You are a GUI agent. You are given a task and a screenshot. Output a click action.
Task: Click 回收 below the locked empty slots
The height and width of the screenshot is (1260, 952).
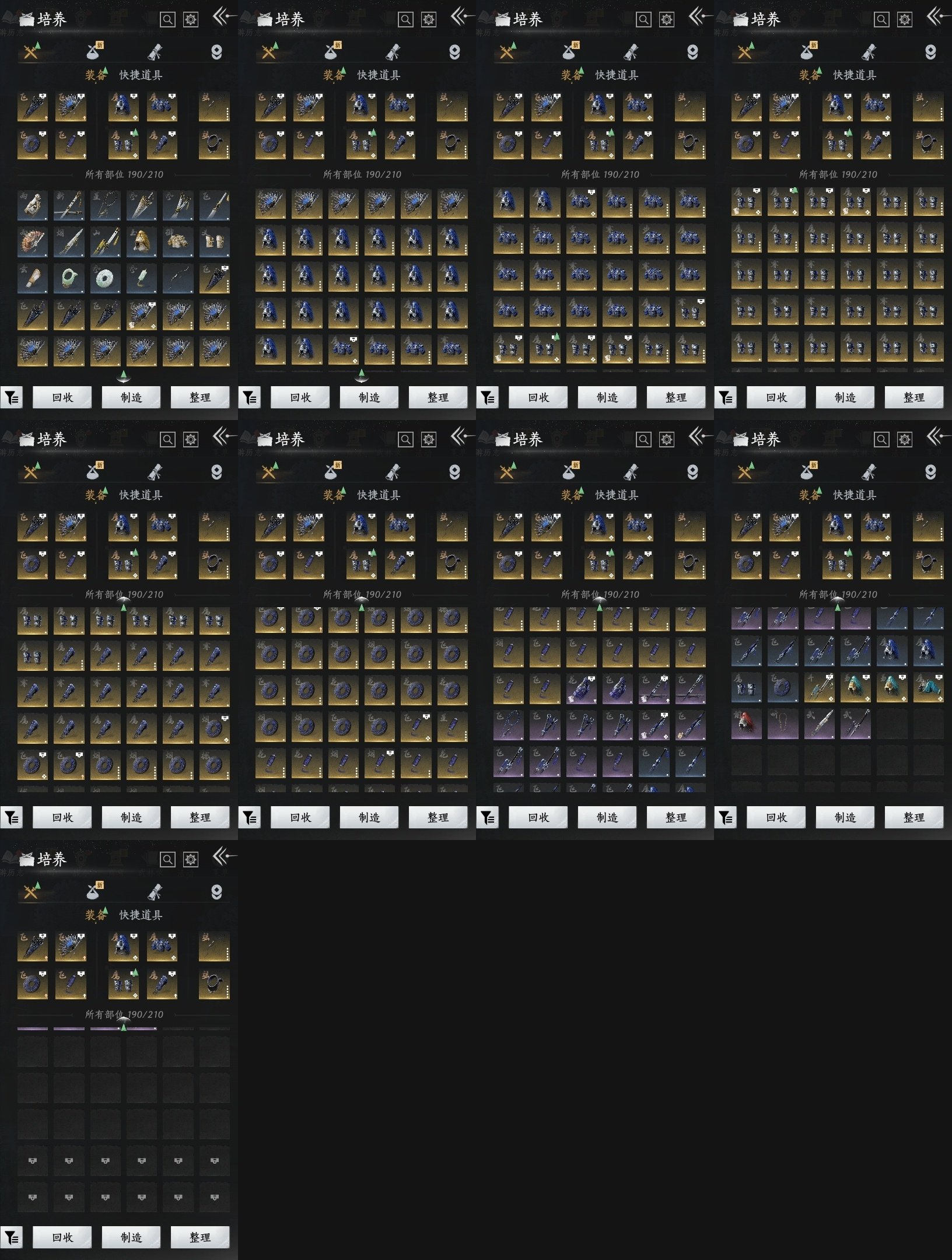click(x=62, y=1237)
